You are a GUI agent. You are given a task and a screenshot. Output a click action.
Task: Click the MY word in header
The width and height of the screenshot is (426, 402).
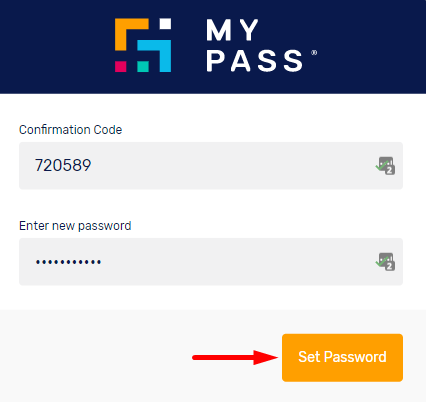click(x=232, y=30)
